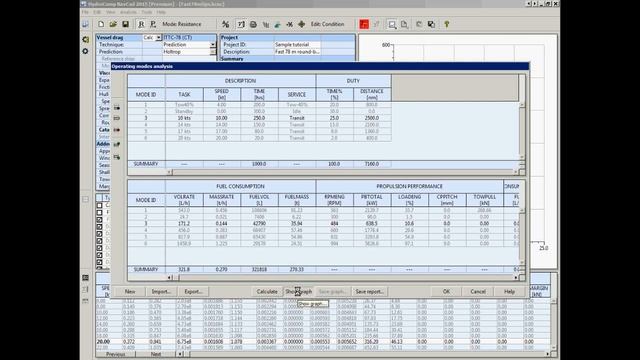Screen dimensions: 640x360
Task: Click the table icon left of results grid
Action: [85, 278]
